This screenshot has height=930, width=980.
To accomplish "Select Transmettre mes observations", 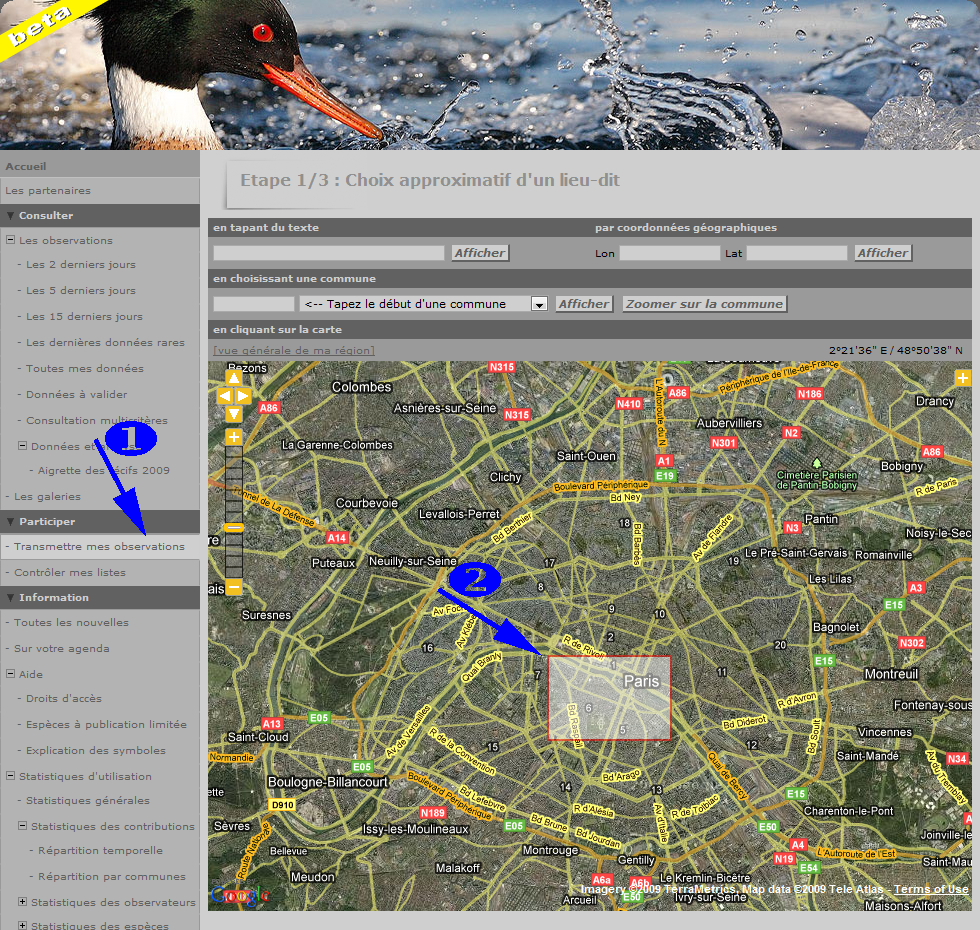I will pos(99,547).
